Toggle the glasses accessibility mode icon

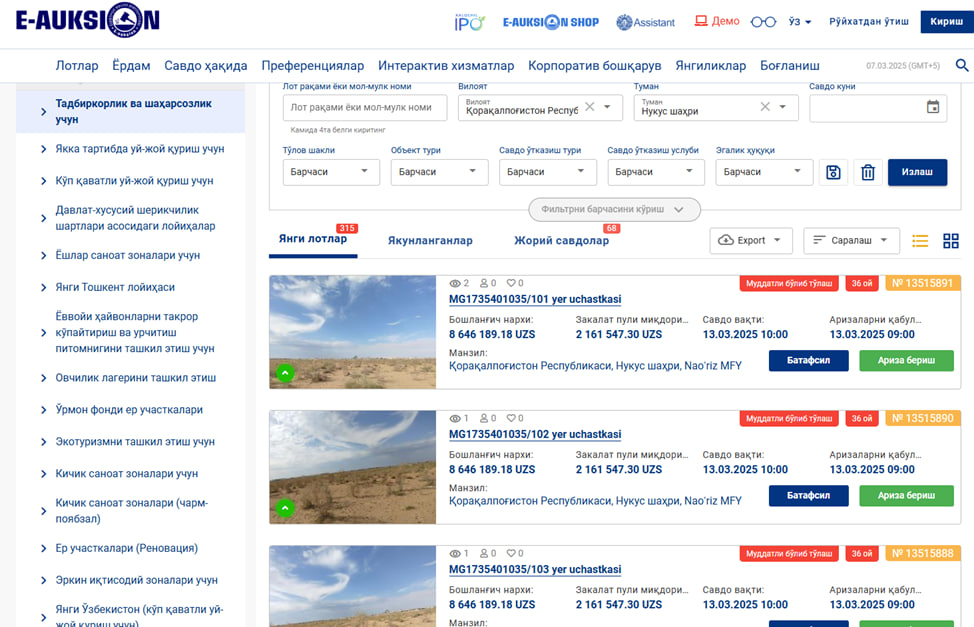[763, 22]
